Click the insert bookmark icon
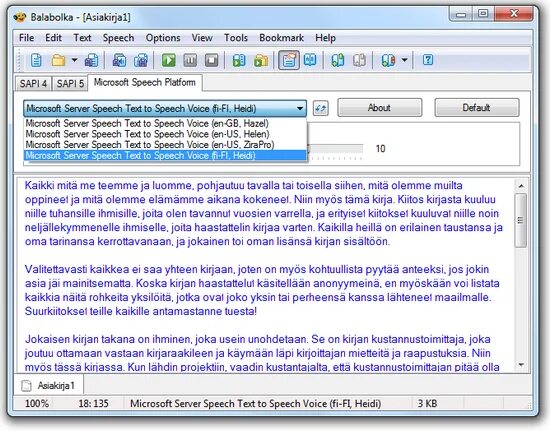This screenshot has height=431, width=550. click(x=338, y=60)
